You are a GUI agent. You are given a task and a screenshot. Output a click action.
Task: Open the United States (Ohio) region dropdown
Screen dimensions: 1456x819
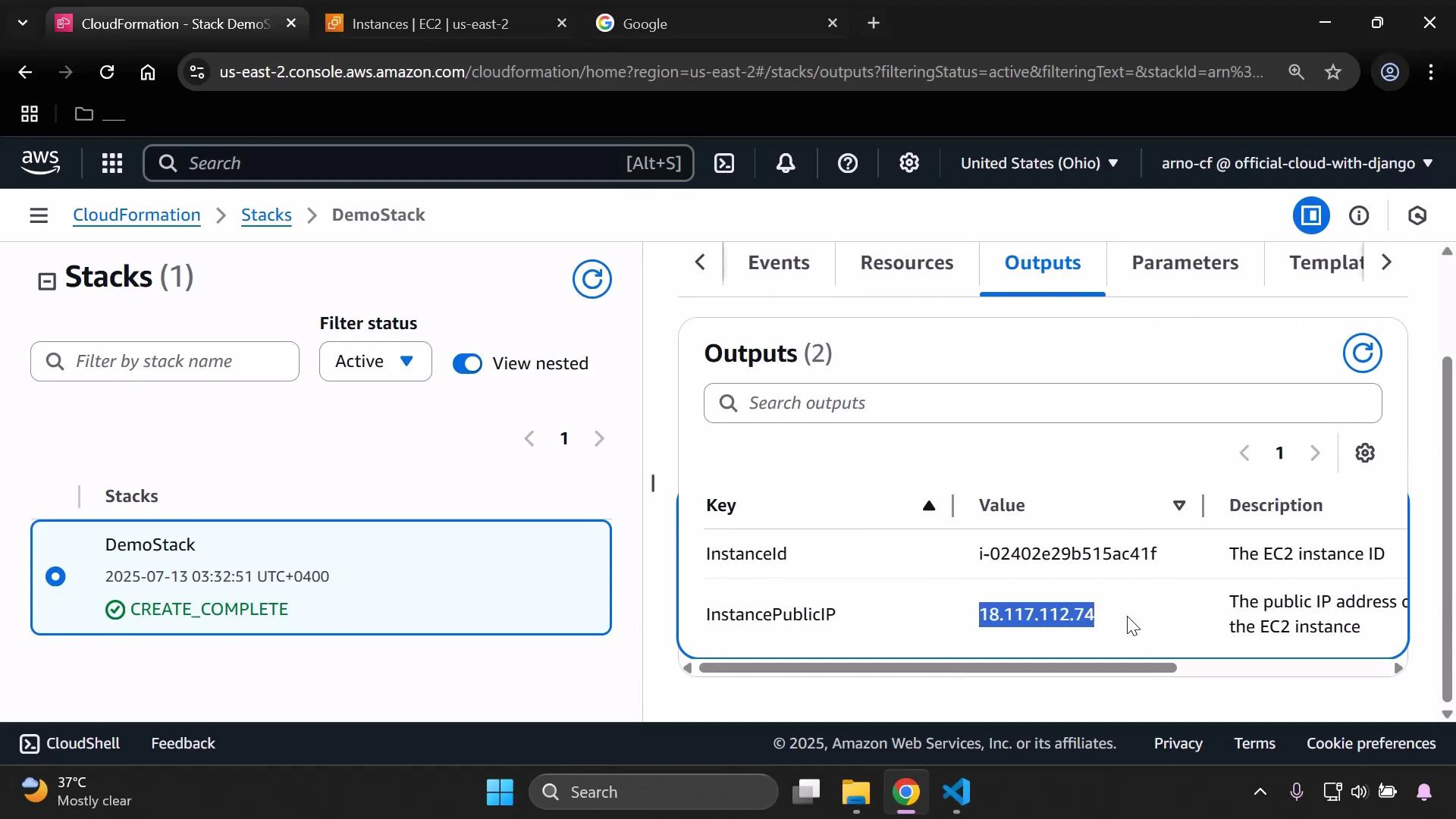pyautogui.click(x=1039, y=163)
